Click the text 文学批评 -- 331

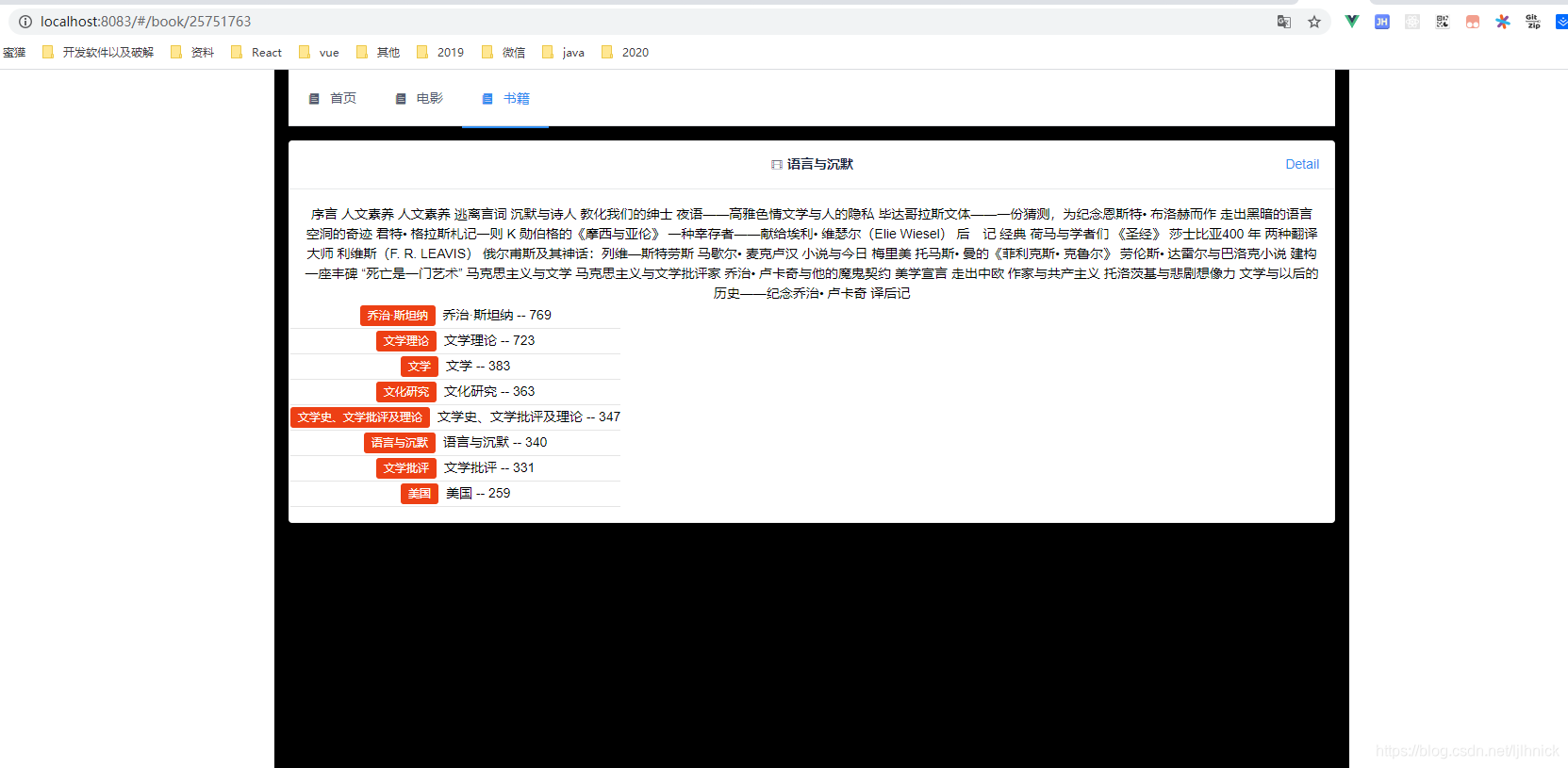click(489, 468)
